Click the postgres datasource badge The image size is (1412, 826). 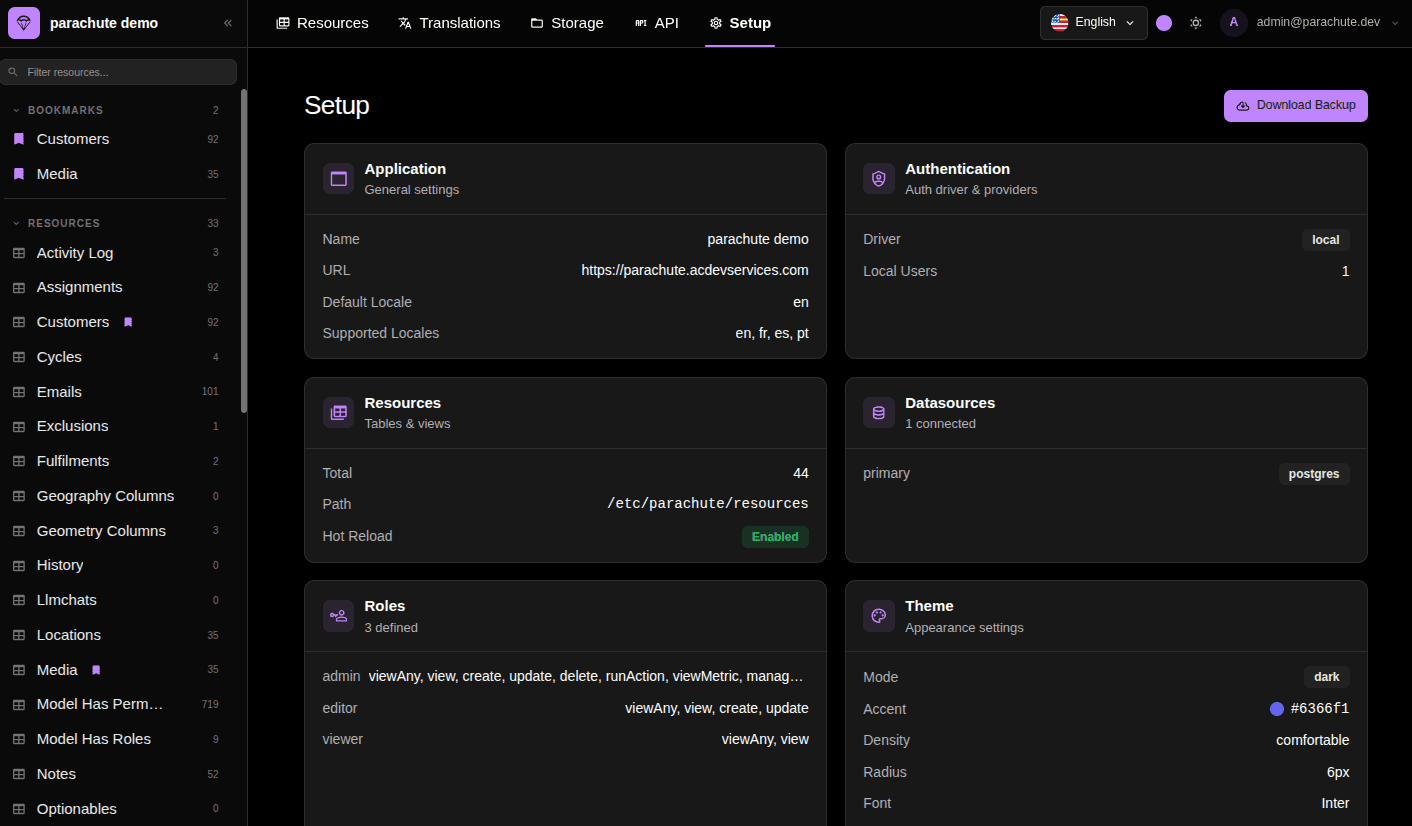pos(1314,474)
